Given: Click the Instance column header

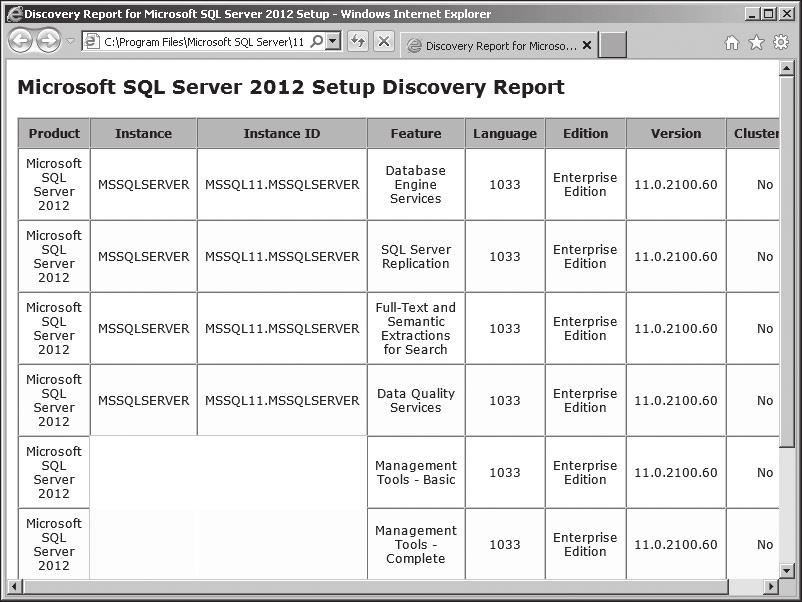Looking at the screenshot, I should (x=144, y=133).
